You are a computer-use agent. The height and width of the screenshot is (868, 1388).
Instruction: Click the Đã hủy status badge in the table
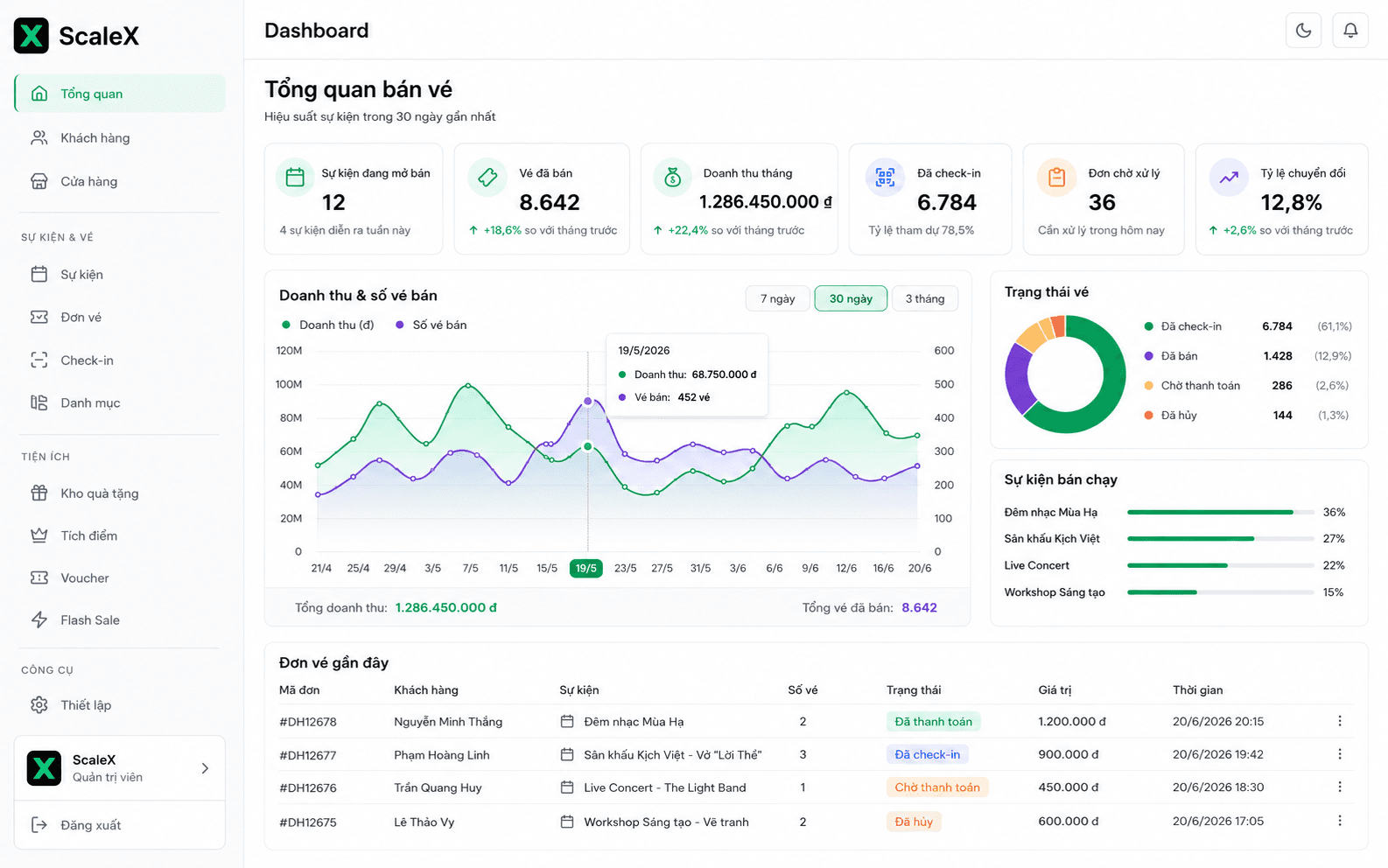(x=914, y=822)
